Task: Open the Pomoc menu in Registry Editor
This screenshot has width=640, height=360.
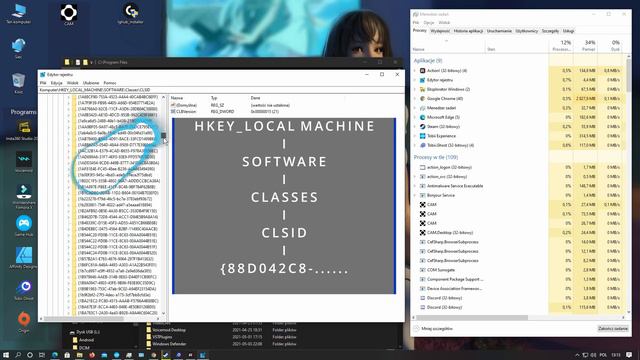Action: (x=109, y=83)
